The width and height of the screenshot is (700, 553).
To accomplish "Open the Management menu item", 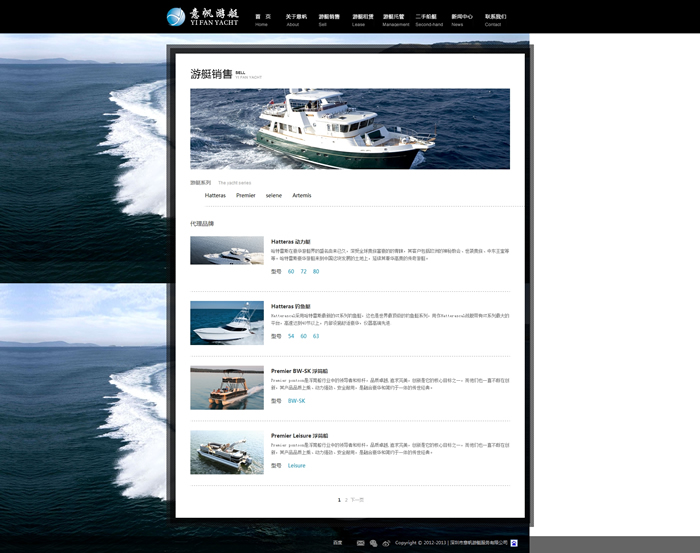I will [396, 20].
